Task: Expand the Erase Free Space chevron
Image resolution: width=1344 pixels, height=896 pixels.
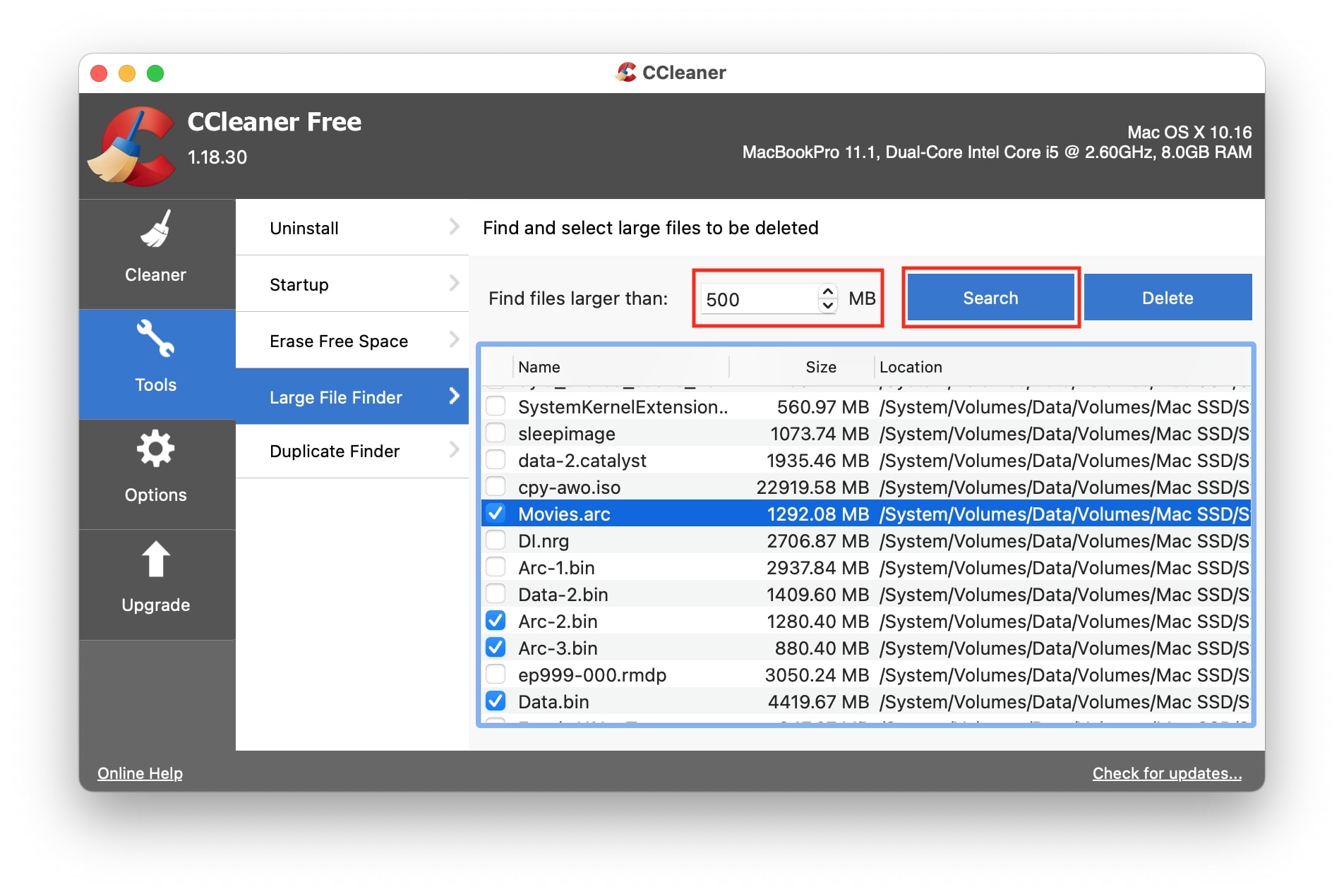Action: [x=454, y=339]
